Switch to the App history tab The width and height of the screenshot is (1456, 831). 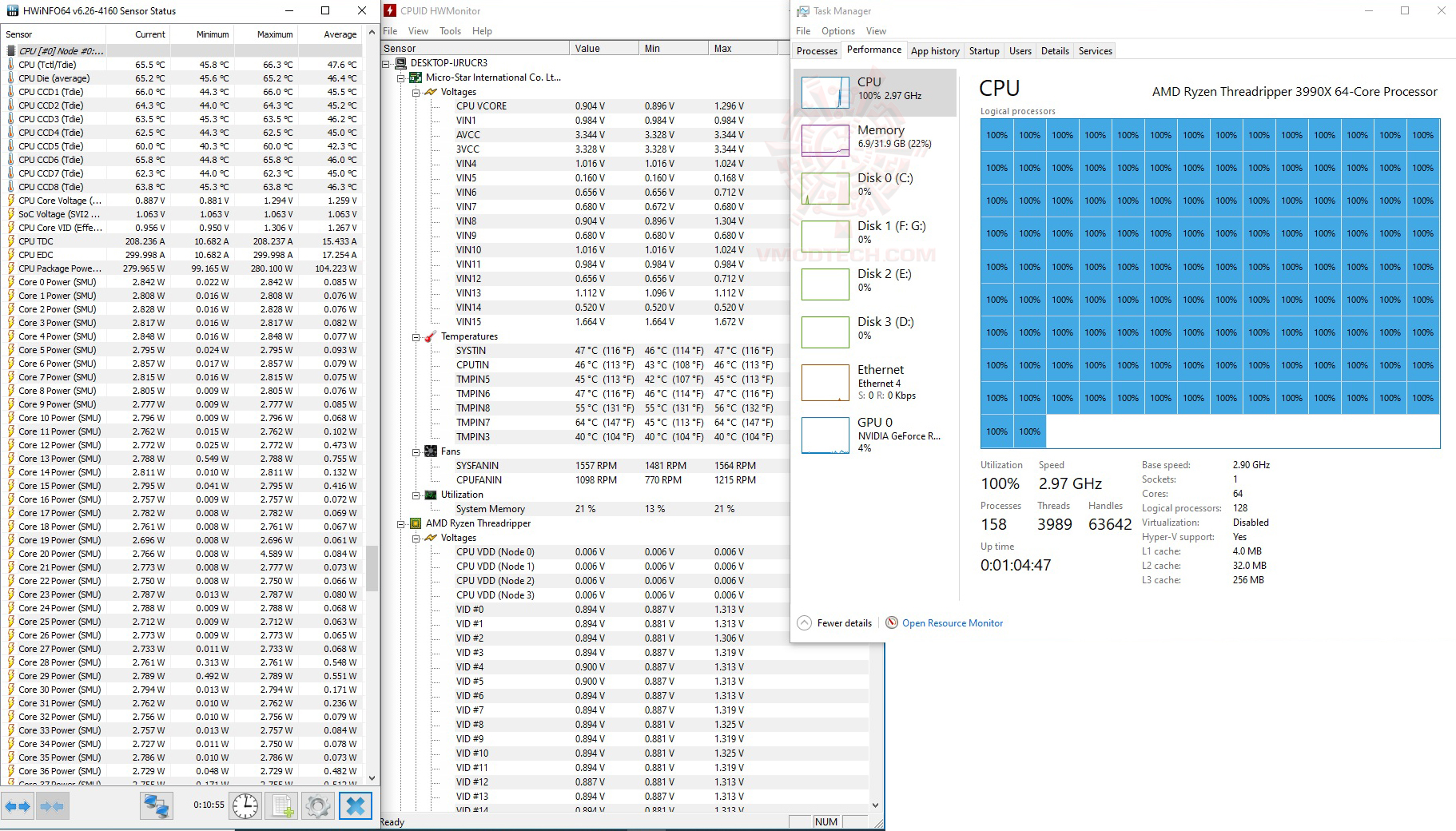point(935,51)
